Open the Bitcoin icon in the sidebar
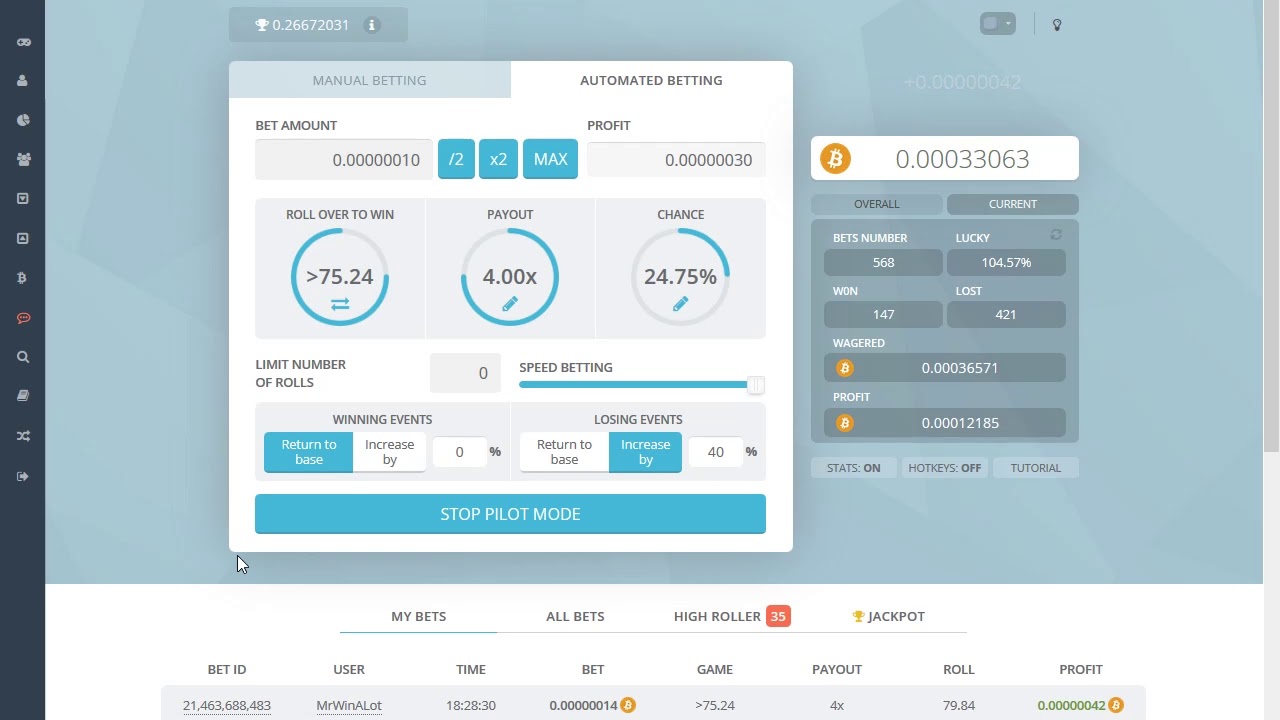The width and height of the screenshot is (1280, 720). (23, 278)
